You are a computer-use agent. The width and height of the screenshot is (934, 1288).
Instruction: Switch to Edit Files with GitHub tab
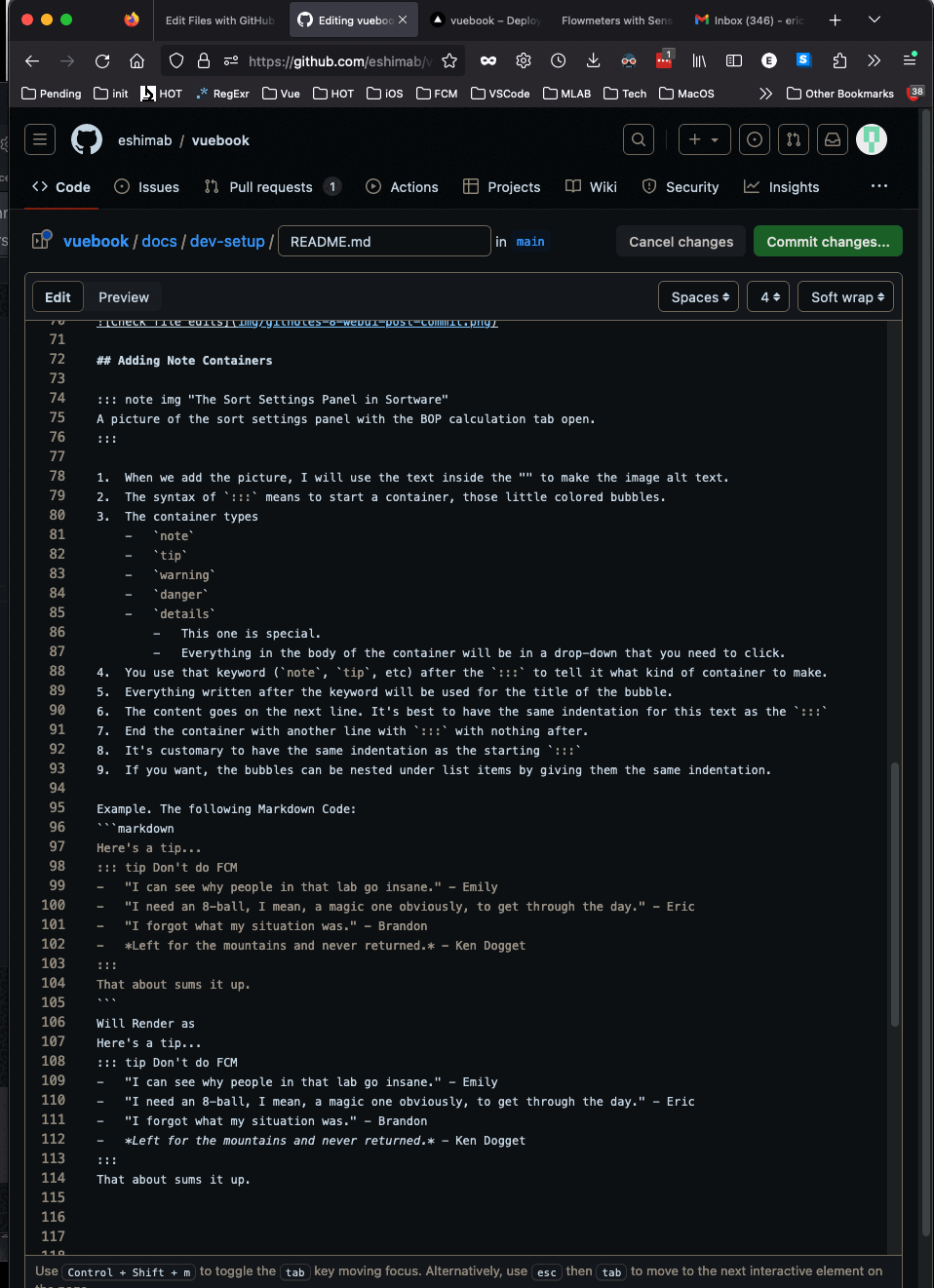pyautogui.click(x=219, y=20)
